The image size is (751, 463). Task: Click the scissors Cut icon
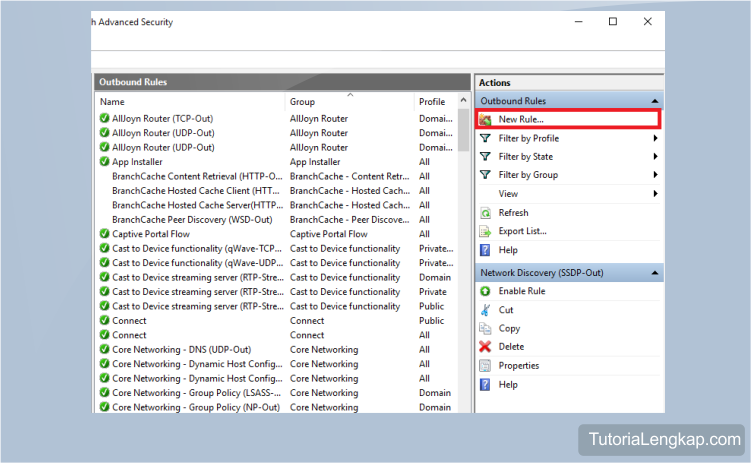coord(485,310)
